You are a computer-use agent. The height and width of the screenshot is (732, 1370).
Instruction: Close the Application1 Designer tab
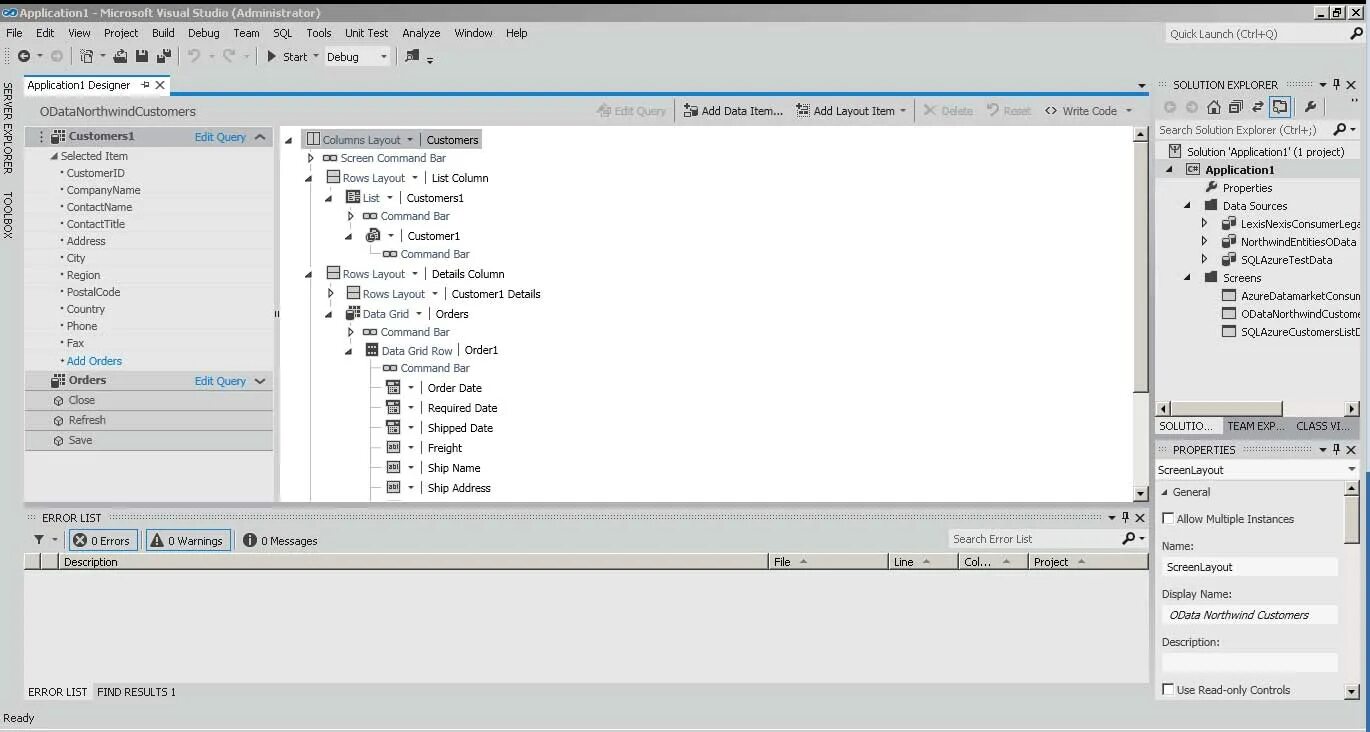tap(160, 85)
